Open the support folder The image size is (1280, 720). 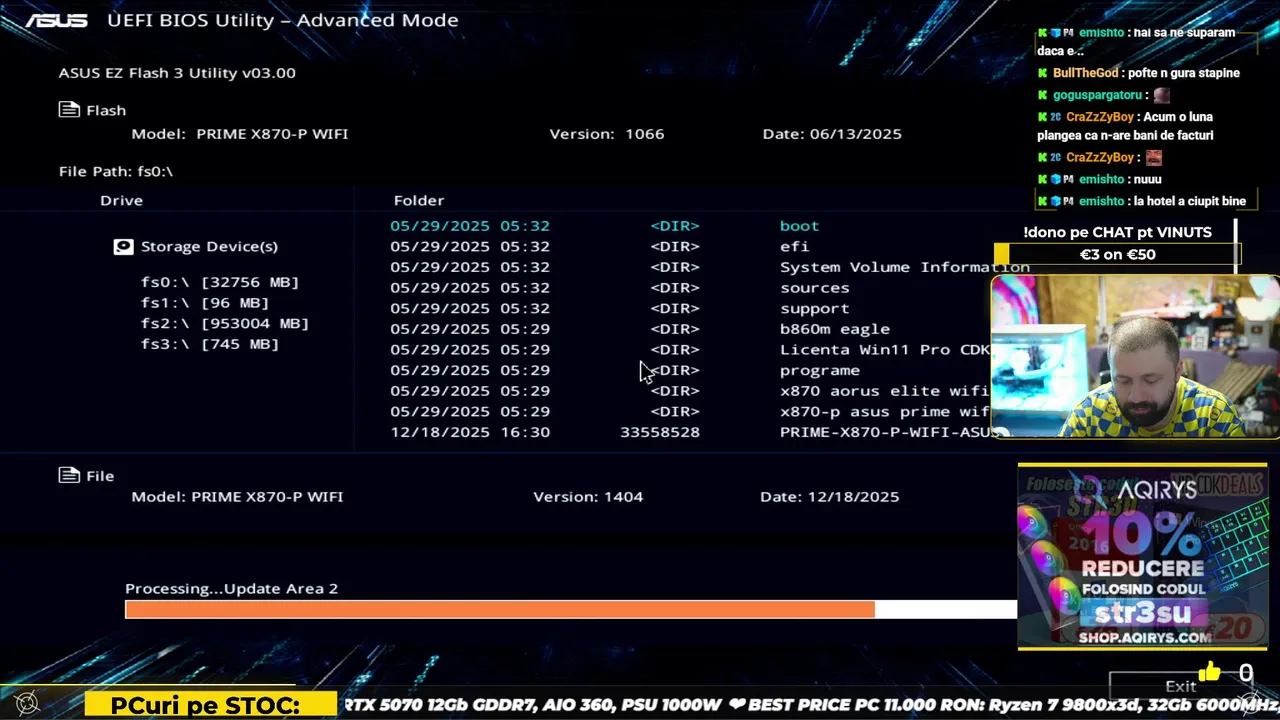tap(815, 308)
